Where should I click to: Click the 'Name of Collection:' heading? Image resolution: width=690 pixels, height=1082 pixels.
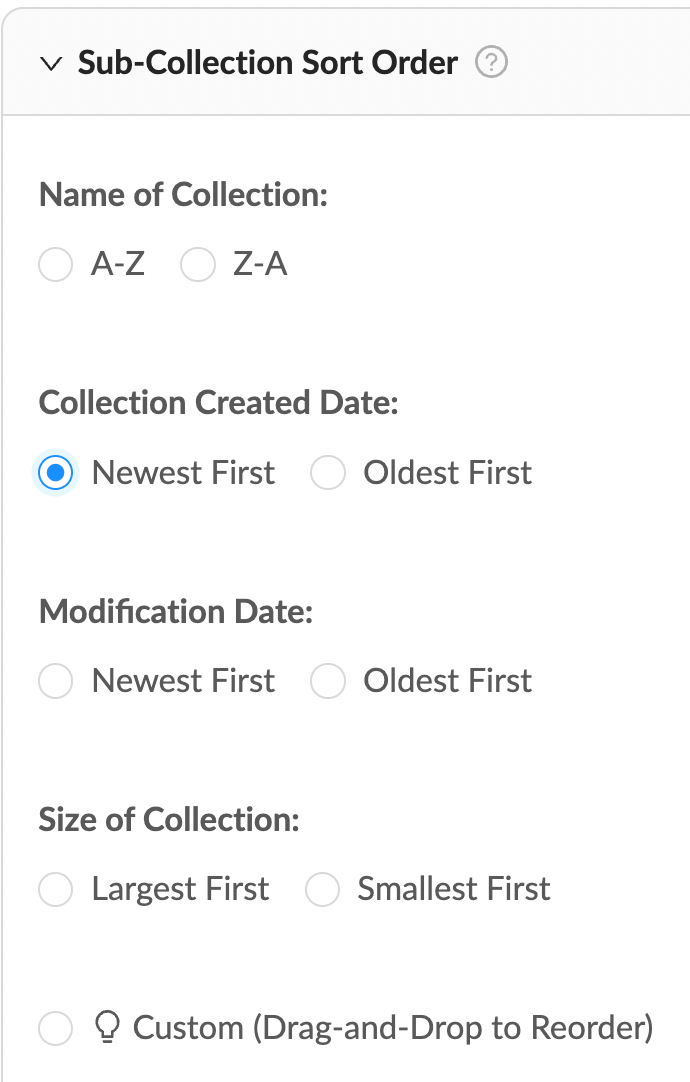click(x=183, y=195)
